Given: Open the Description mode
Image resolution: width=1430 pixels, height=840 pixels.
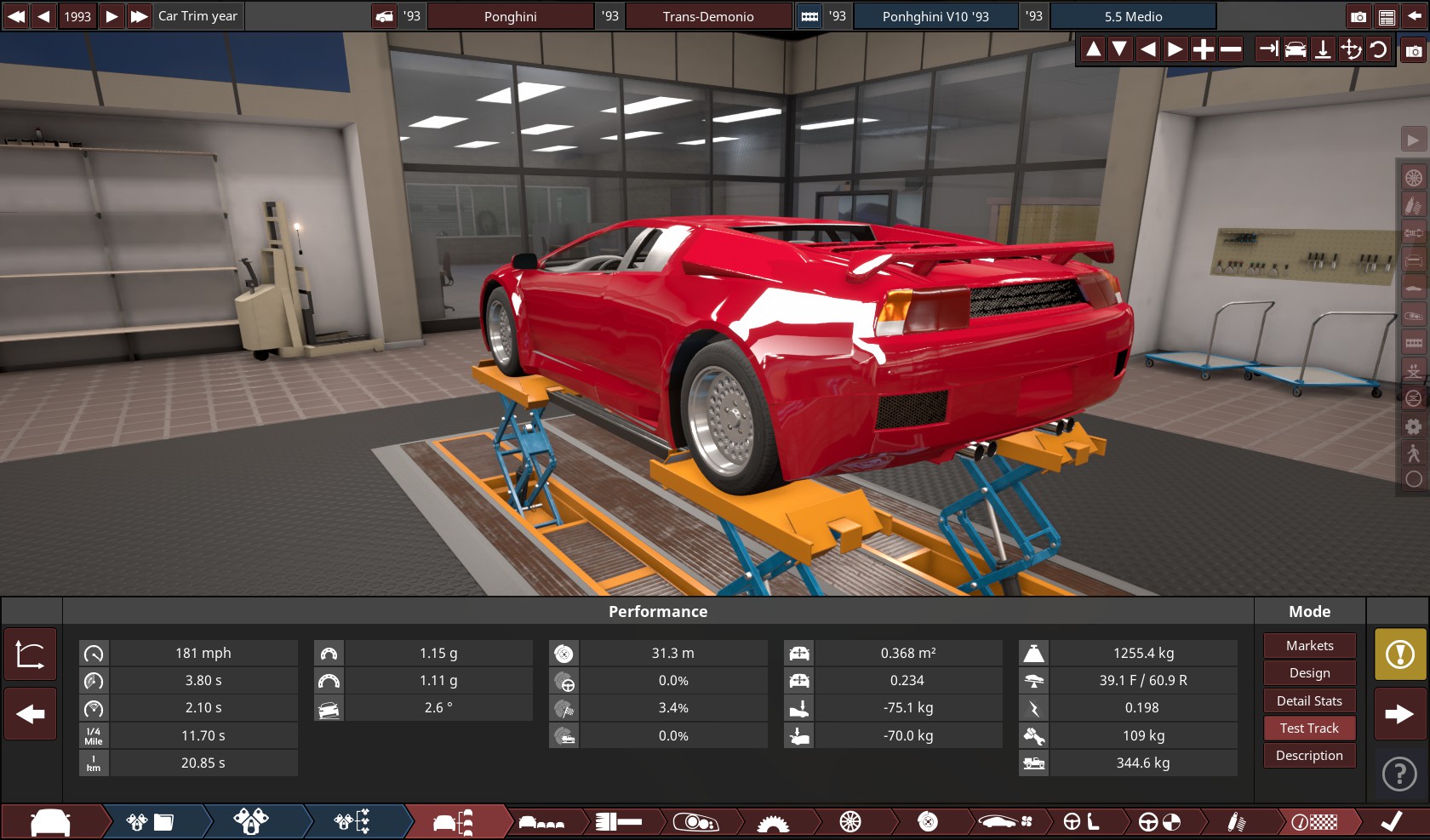Looking at the screenshot, I should click(x=1309, y=755).
